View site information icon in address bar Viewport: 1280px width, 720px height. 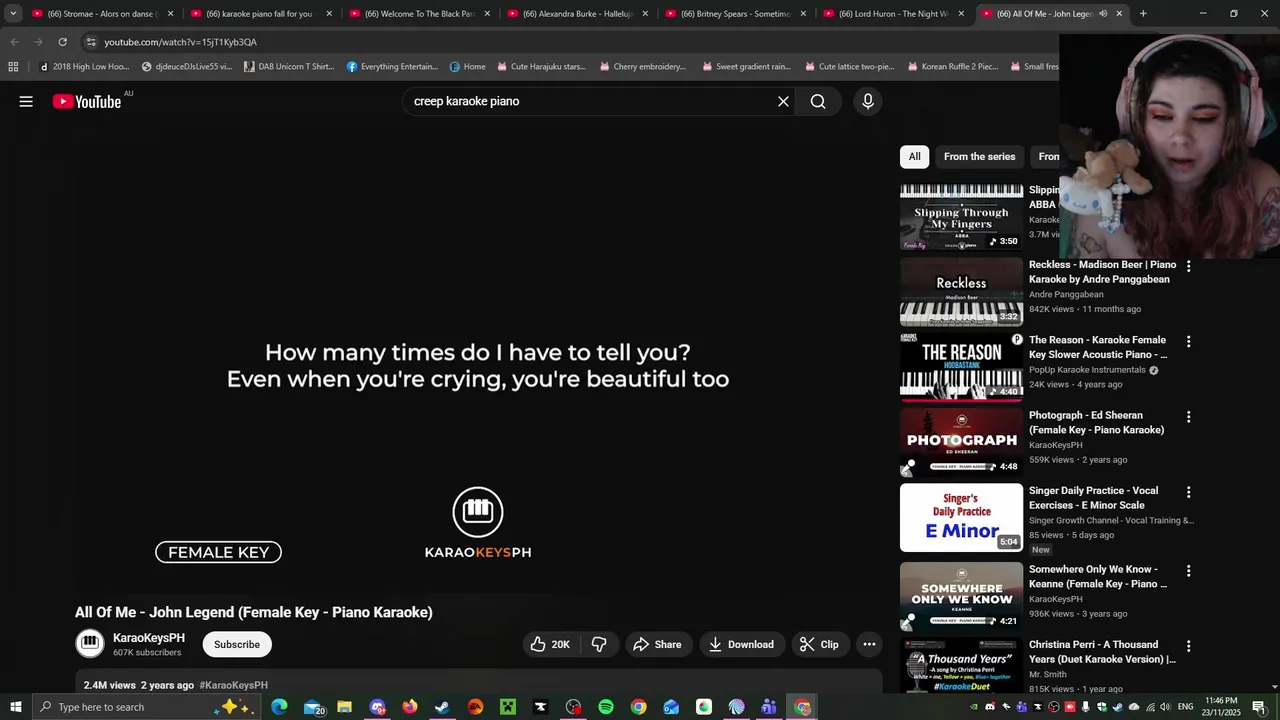pos(91,42)
